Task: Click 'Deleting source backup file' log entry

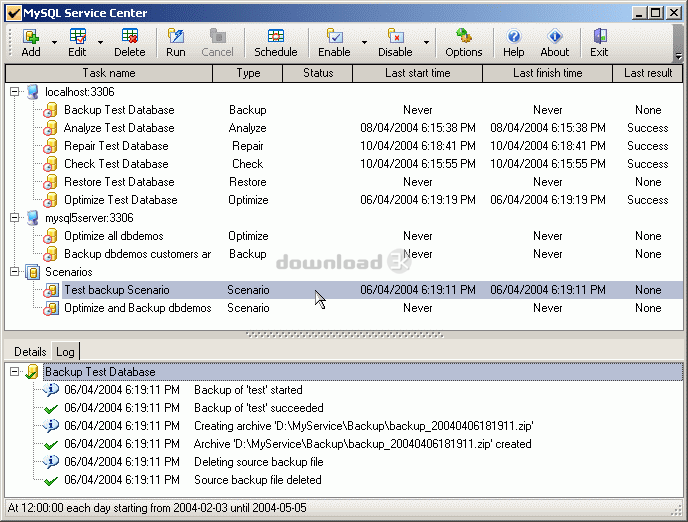Action: (x=258, y=462)
